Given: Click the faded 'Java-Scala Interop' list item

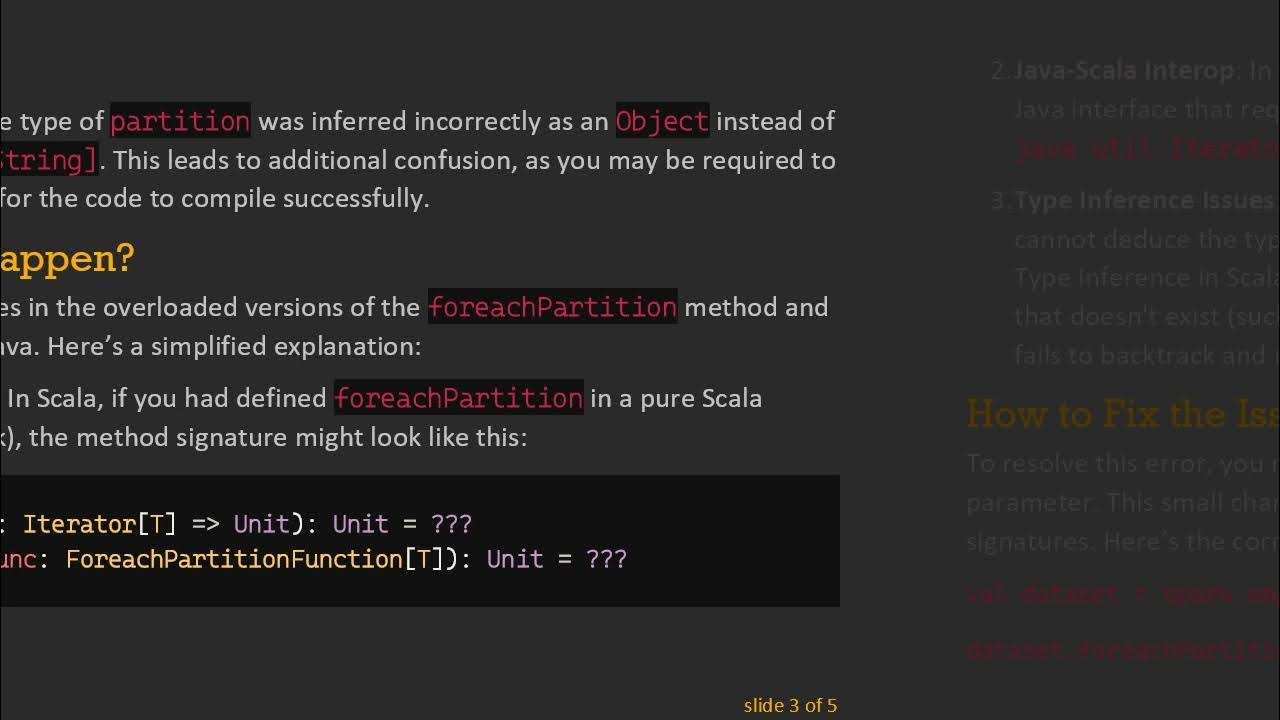Looking at the screenshot, I should coord(1123,70).
